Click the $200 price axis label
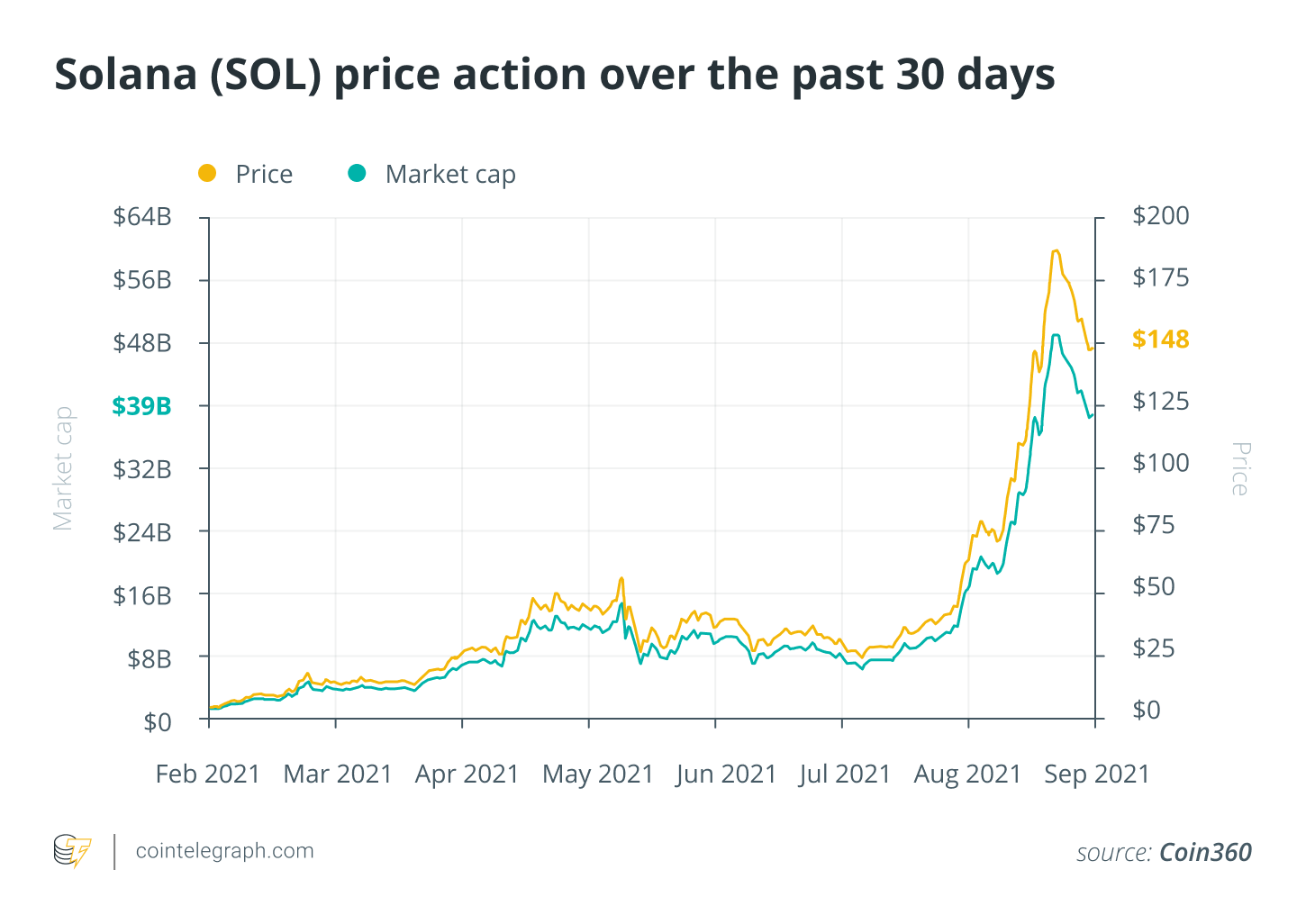This screenshot has height=924, width=1306. [1160, 216]
